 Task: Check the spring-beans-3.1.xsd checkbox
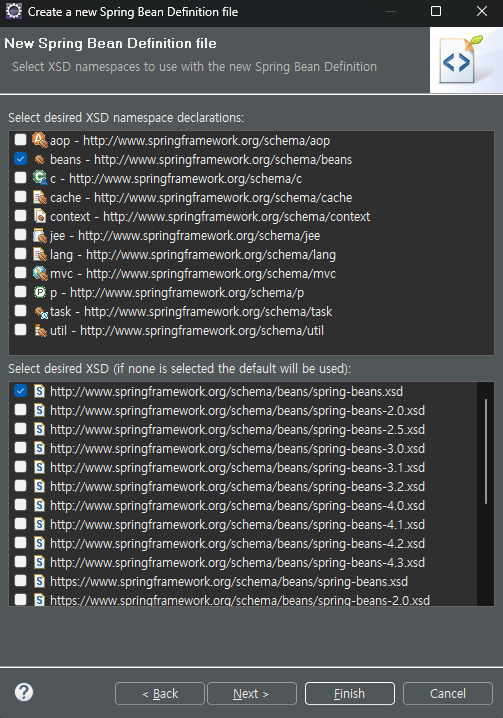20,467
